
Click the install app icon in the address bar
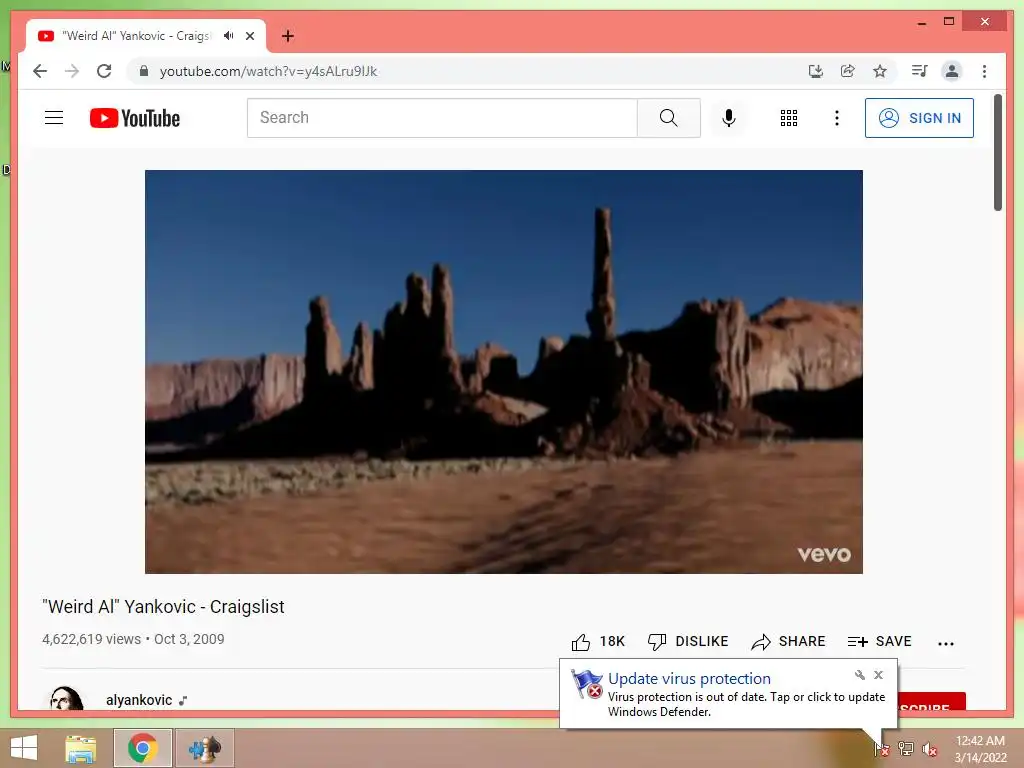point(816,71)
